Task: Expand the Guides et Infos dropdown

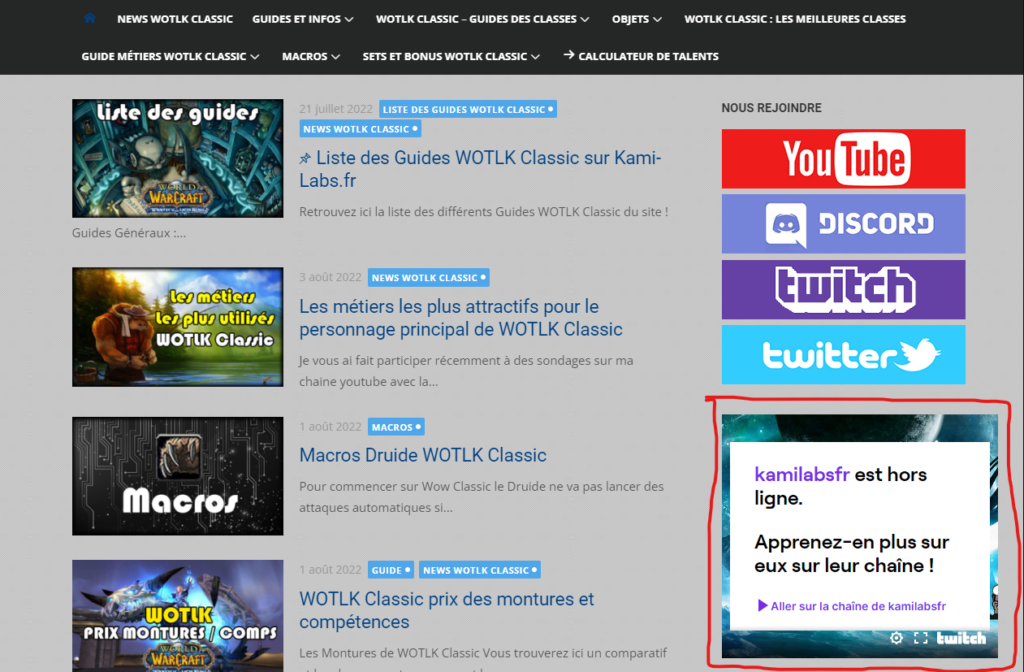Action: pyautogui.click(x=303, y=19)
